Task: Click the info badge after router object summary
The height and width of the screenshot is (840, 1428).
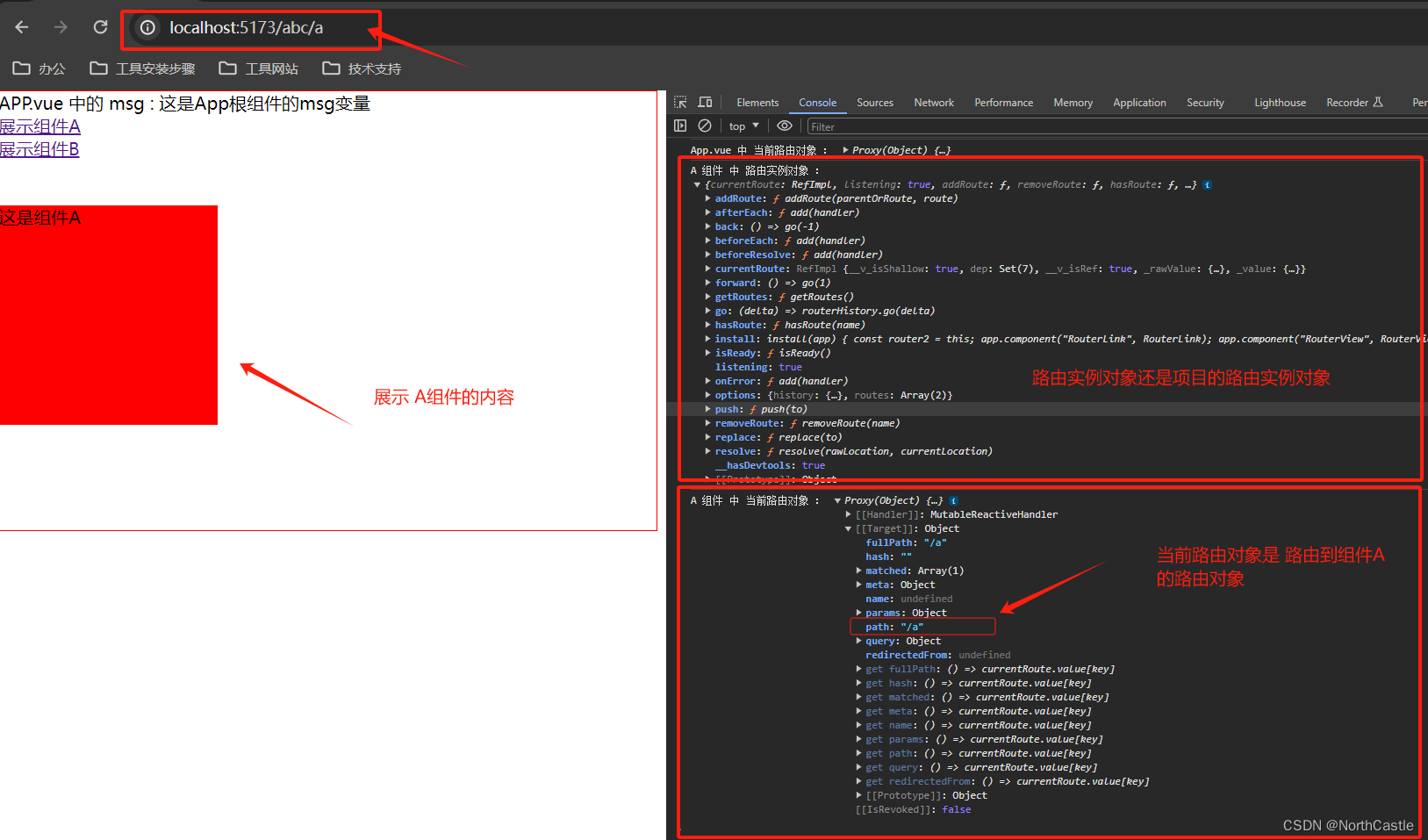Action: tap(1207, 185)
